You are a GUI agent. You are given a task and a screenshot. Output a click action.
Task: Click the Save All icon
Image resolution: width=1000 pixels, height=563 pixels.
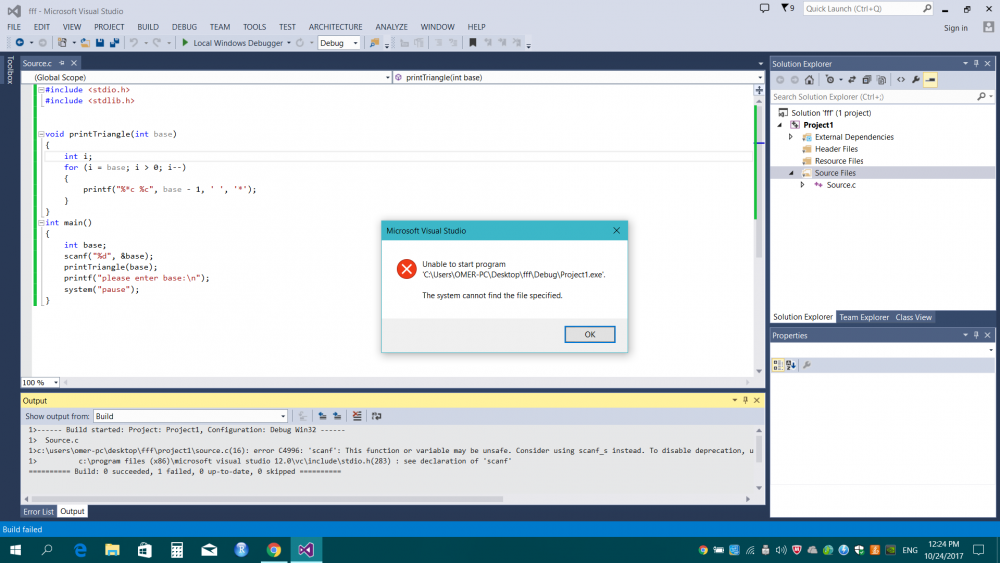tap(115, 43)
